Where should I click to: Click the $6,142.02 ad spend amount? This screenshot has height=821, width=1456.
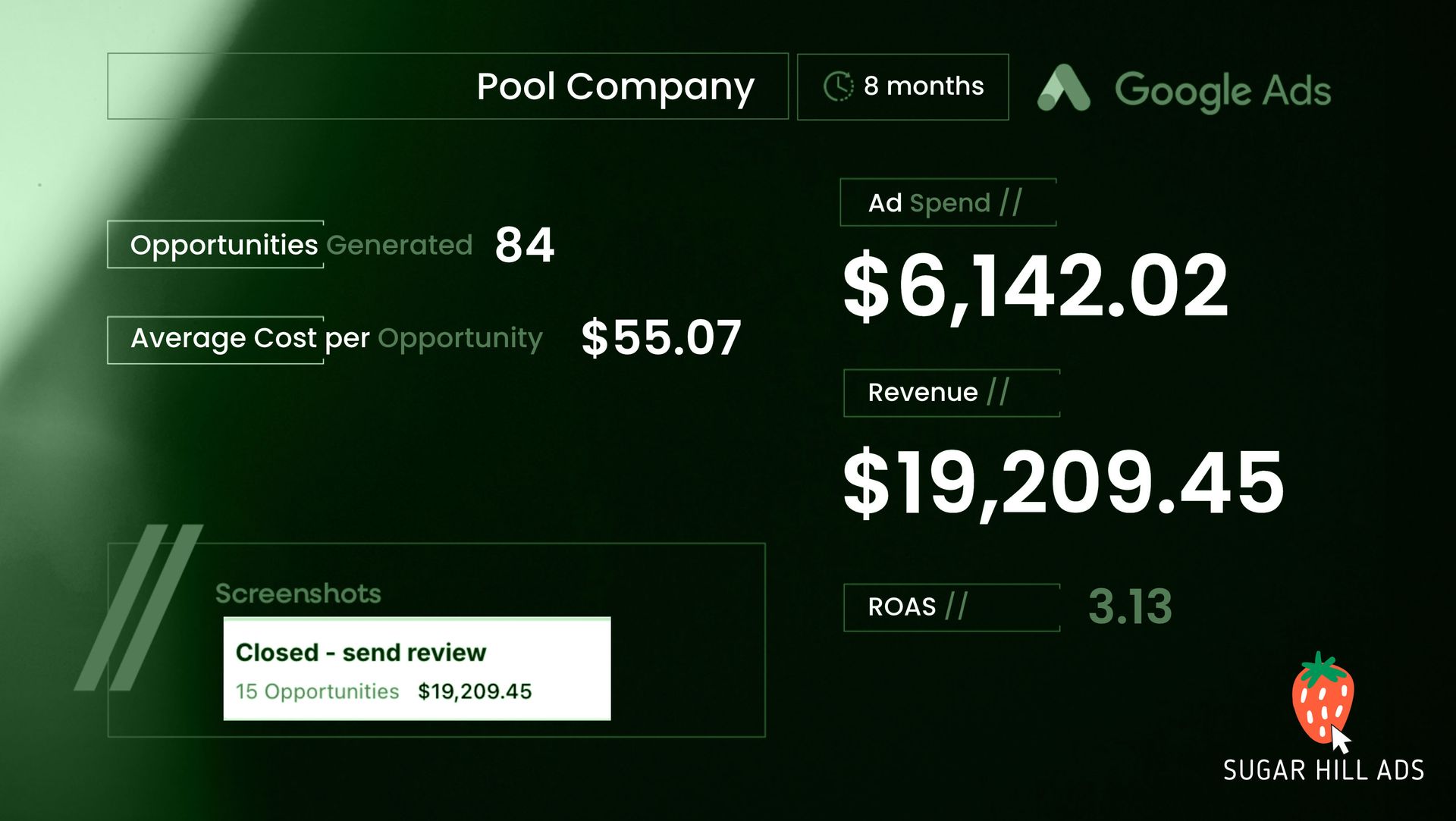(x=1034, y=287)
